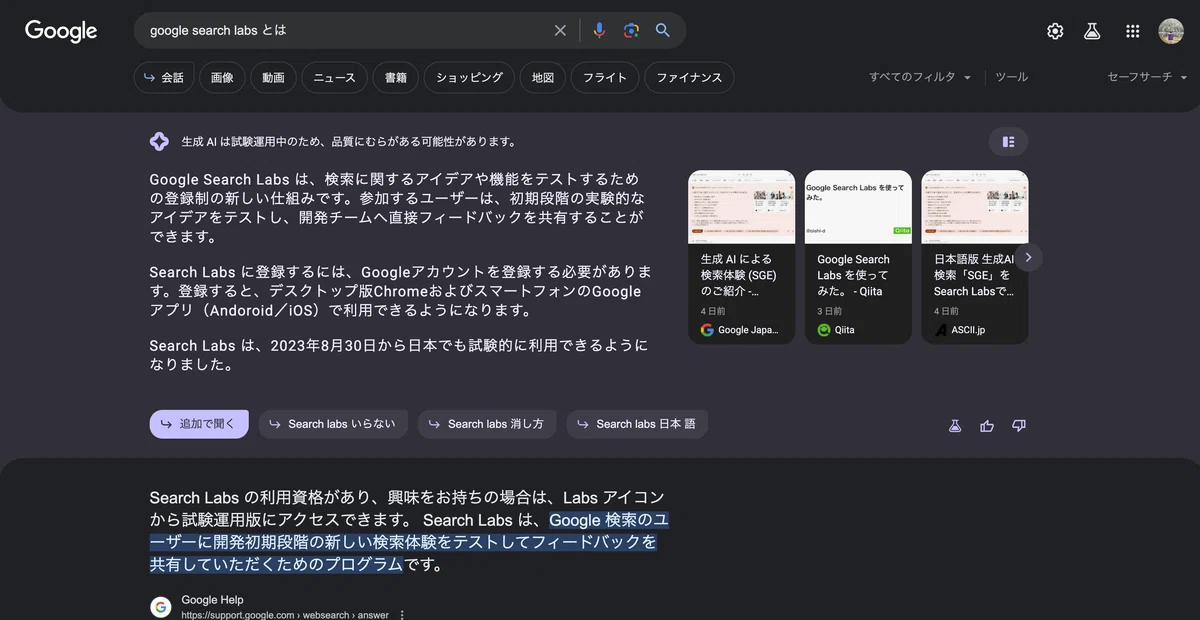Click the Google Help favicon

click(x=161, y=607)
